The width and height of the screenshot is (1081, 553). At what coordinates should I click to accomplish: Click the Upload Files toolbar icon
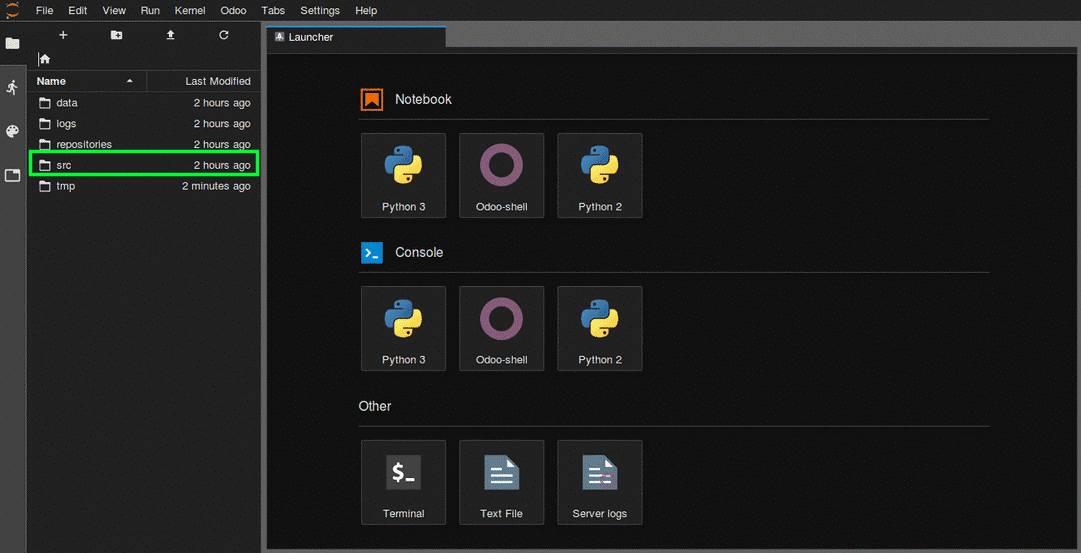tap(170, 35)
